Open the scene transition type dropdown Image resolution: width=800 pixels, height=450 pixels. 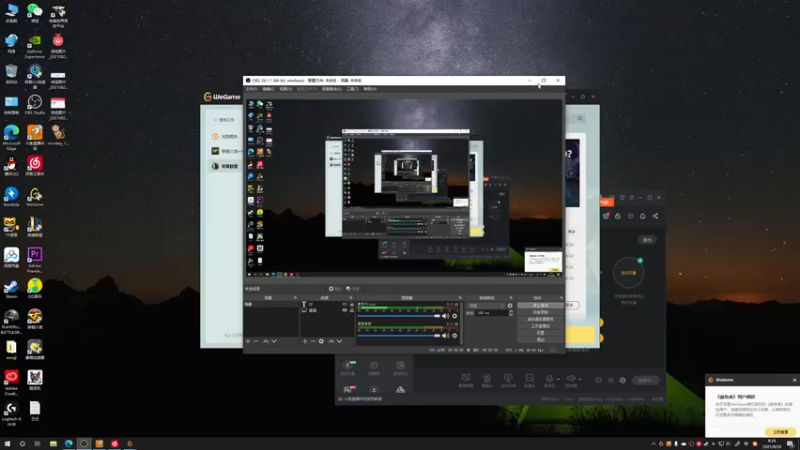487,306
